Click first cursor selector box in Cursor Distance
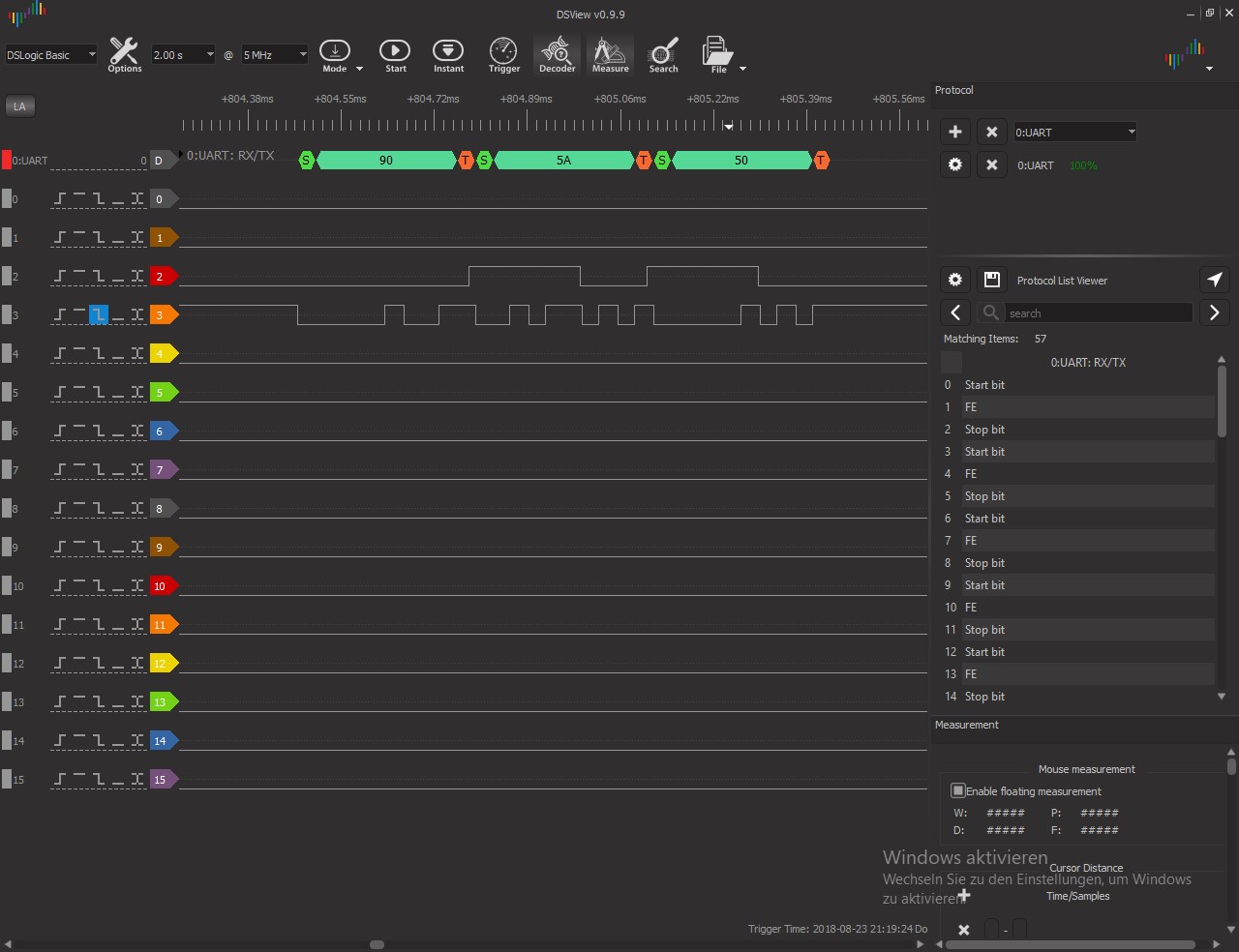This screenshot has height=952, width=1239. [991, 930]
